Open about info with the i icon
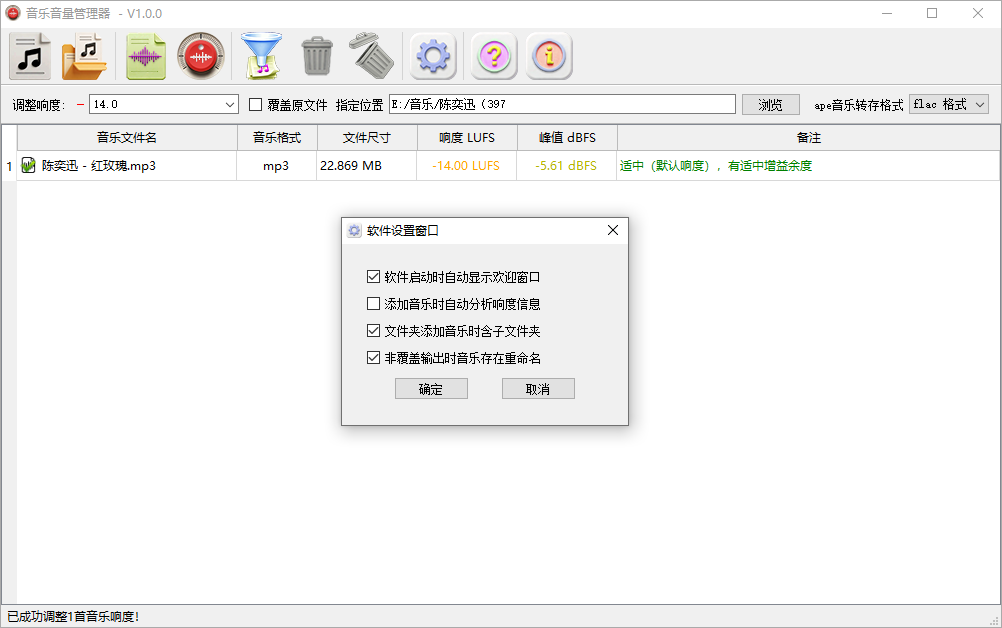1002x628 pixels. [x=549, y=56]
